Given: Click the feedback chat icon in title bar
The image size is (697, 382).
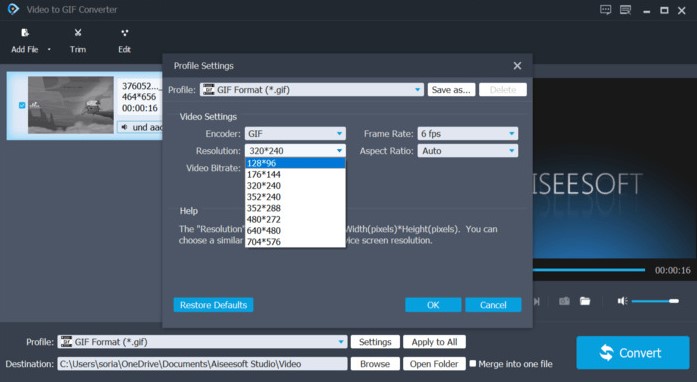Looking at the screenshot, I should click(x=605, y=10).
